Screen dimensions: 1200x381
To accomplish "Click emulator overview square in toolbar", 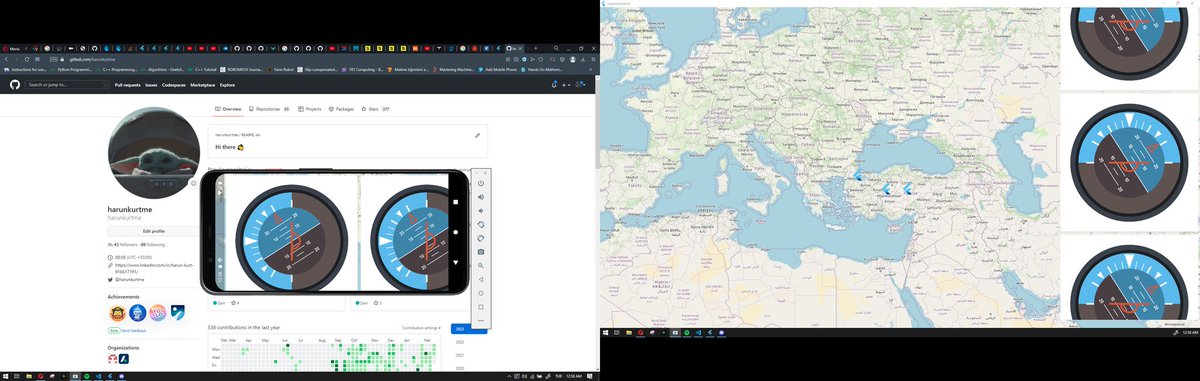I will tap(481, 307).
